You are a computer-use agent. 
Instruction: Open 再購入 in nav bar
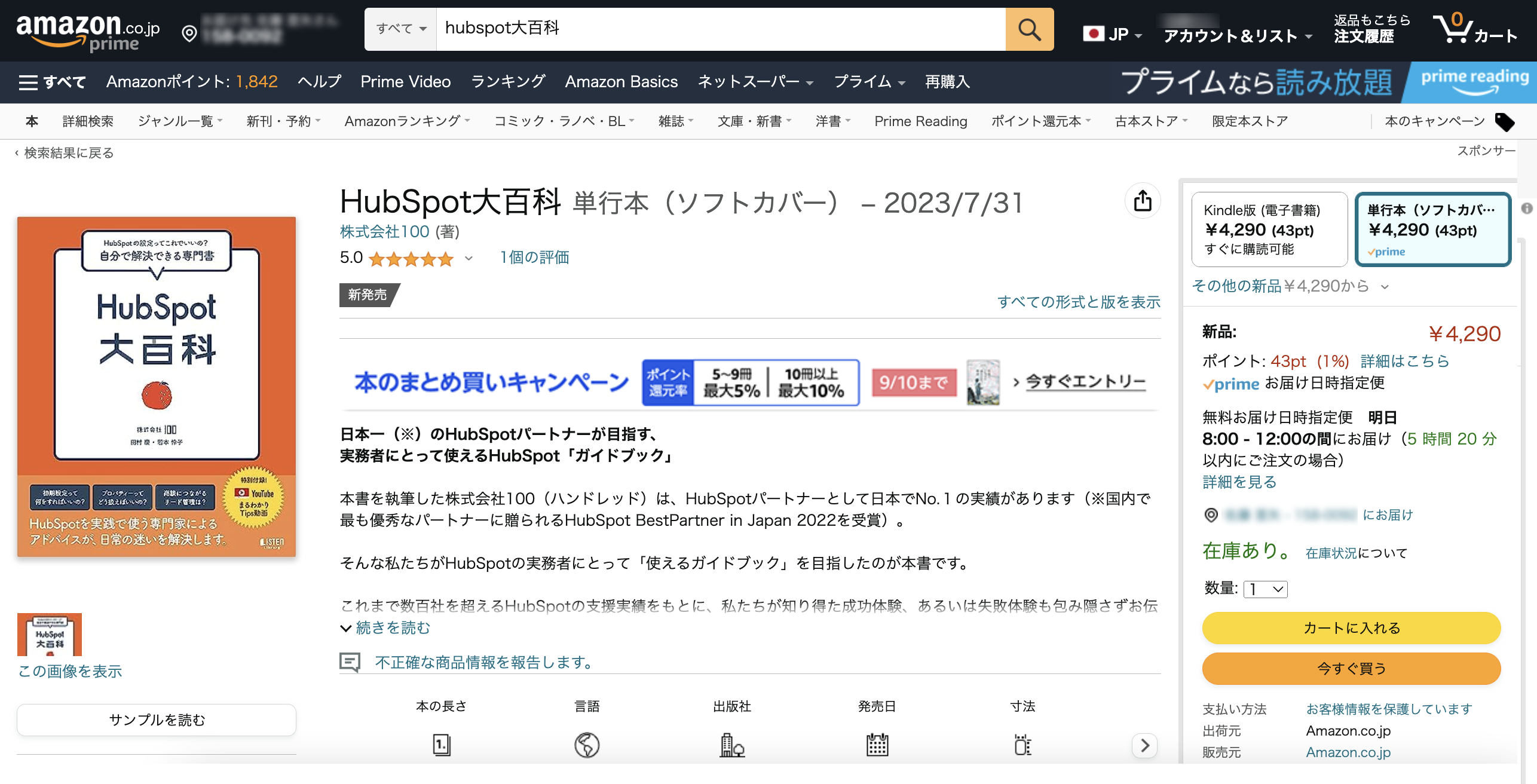point(947,82)
